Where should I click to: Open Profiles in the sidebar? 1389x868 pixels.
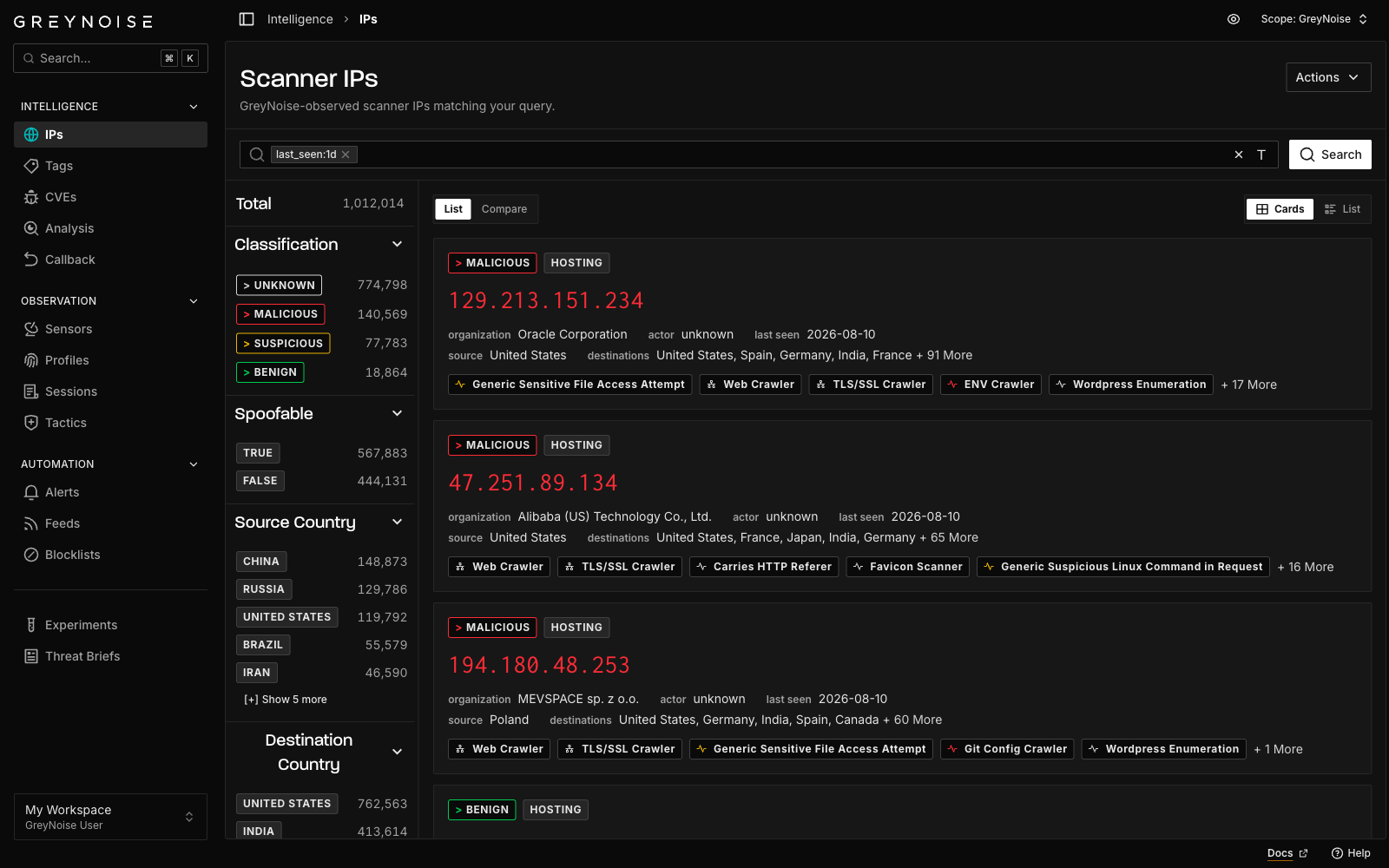(x=110, y=360)
